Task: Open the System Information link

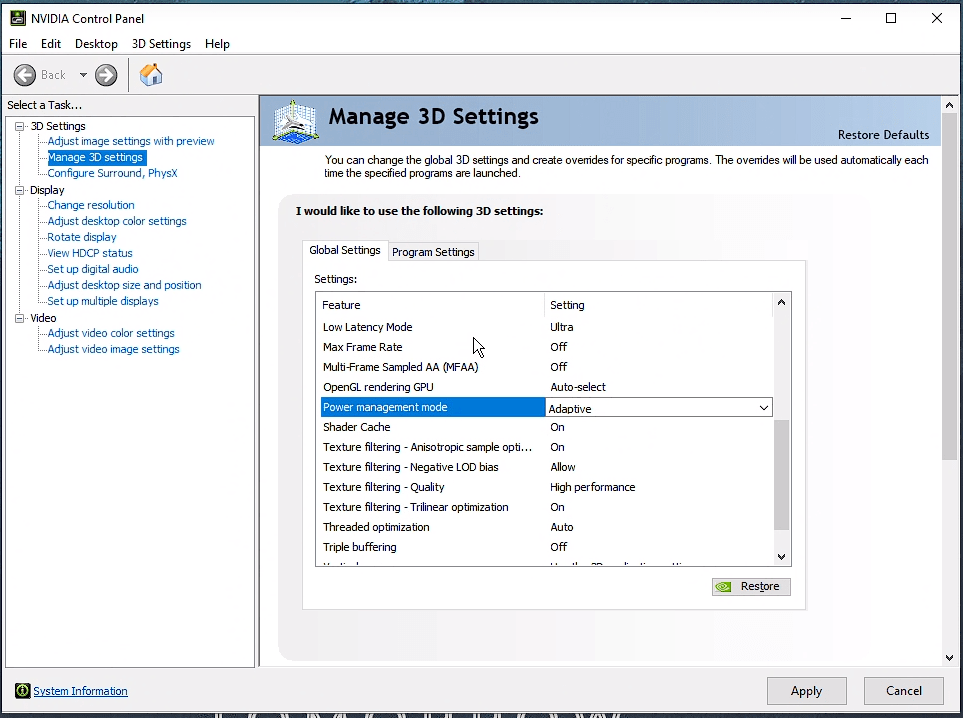Action: (x=80, y=691)
